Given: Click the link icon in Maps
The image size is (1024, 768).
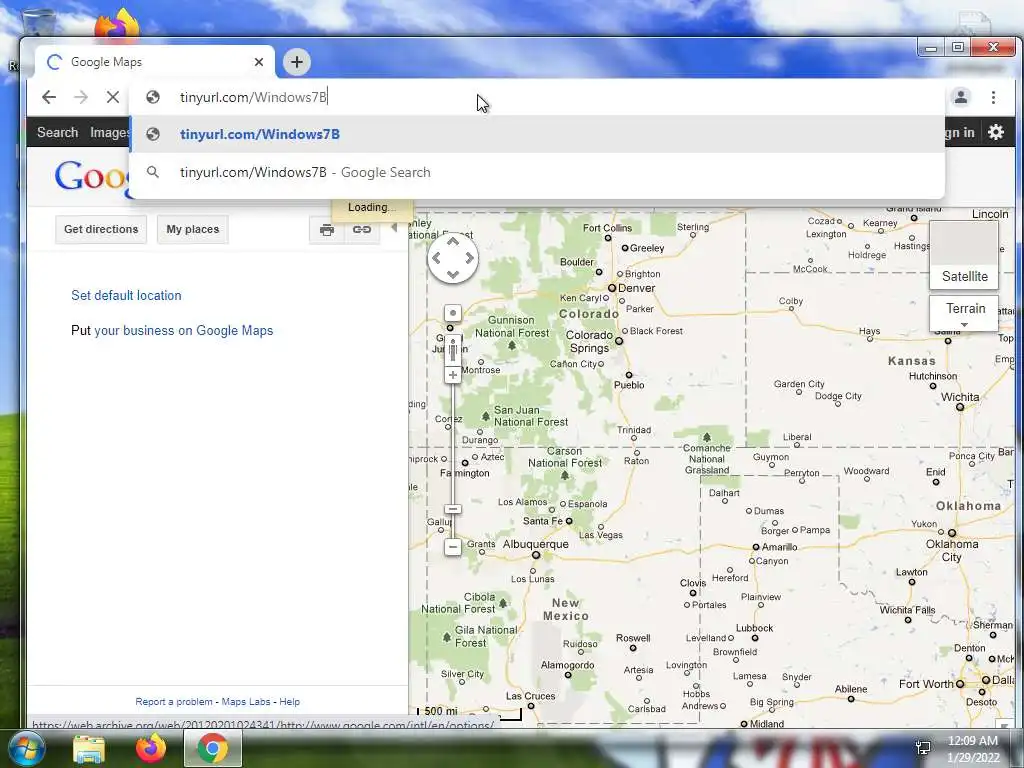Looking at the screenshot, I should (x=362, y=229).
